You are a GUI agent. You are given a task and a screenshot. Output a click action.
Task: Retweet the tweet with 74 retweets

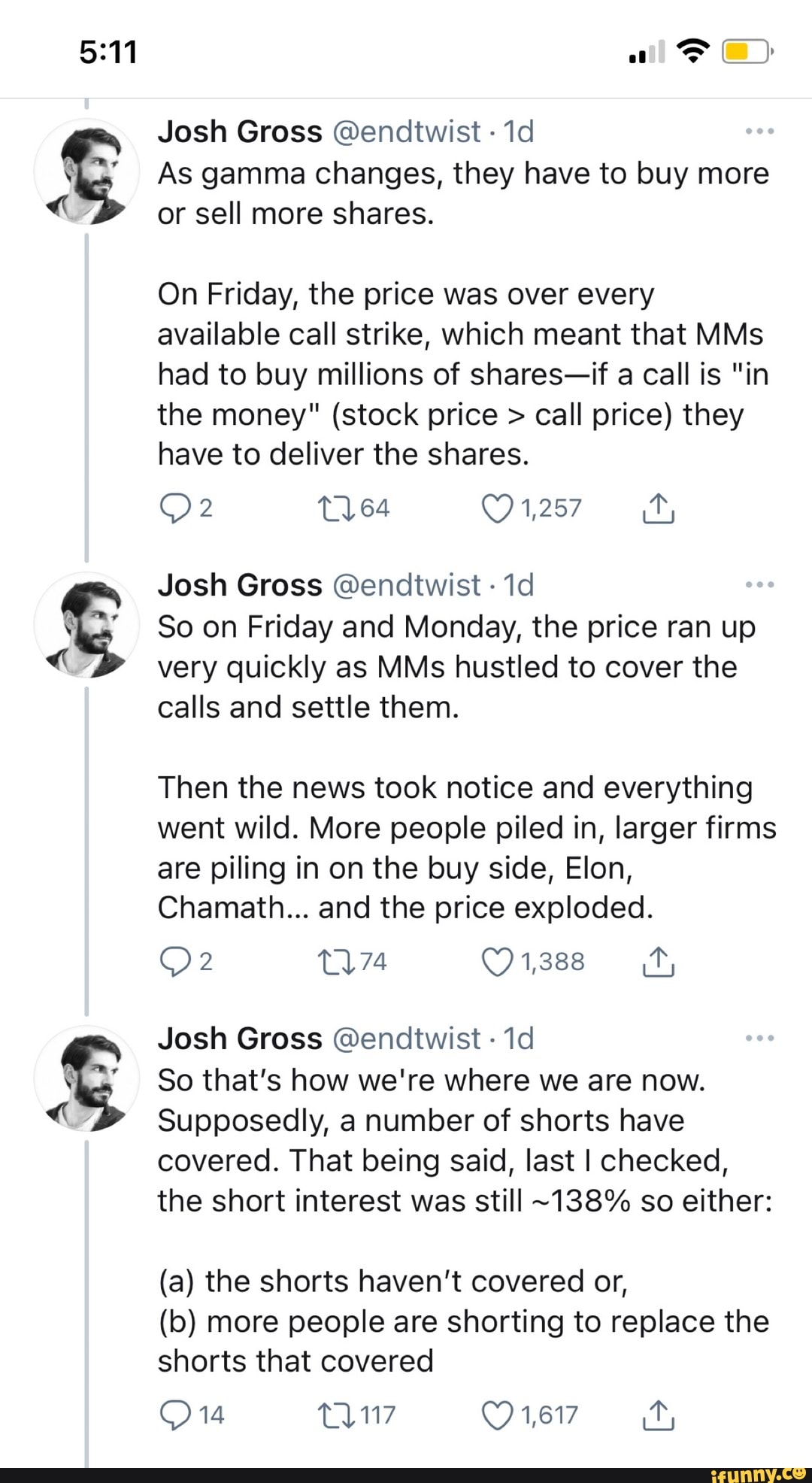tap(332, 962)
